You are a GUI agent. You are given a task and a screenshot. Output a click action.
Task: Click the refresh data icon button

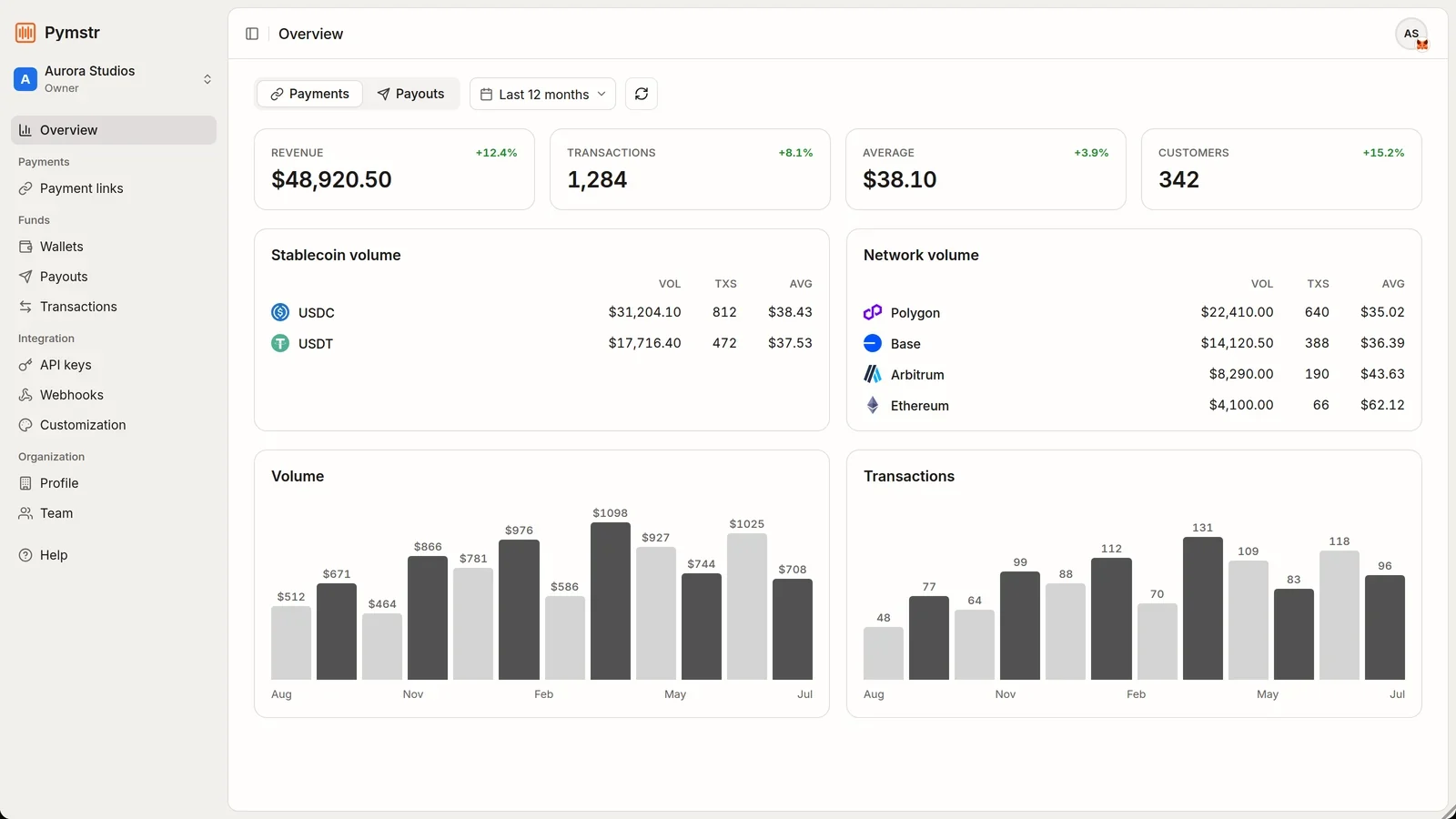[x=642, y=94]
